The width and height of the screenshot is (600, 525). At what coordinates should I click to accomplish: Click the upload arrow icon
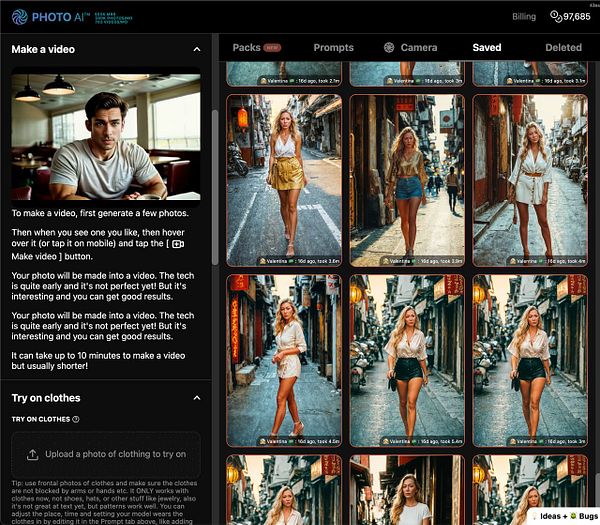[33, 455]
